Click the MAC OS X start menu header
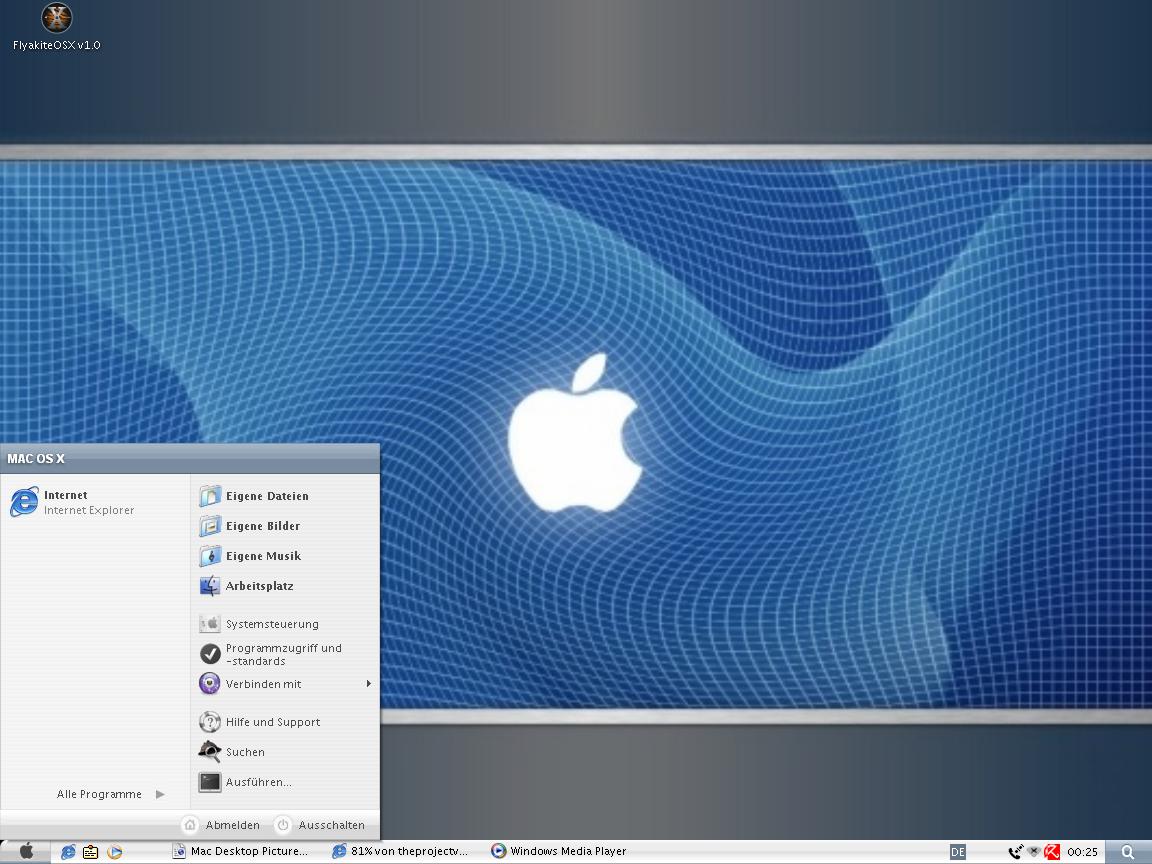Image resolution: width=1152 pixels, height=864 pixels. tap(190, 458)
